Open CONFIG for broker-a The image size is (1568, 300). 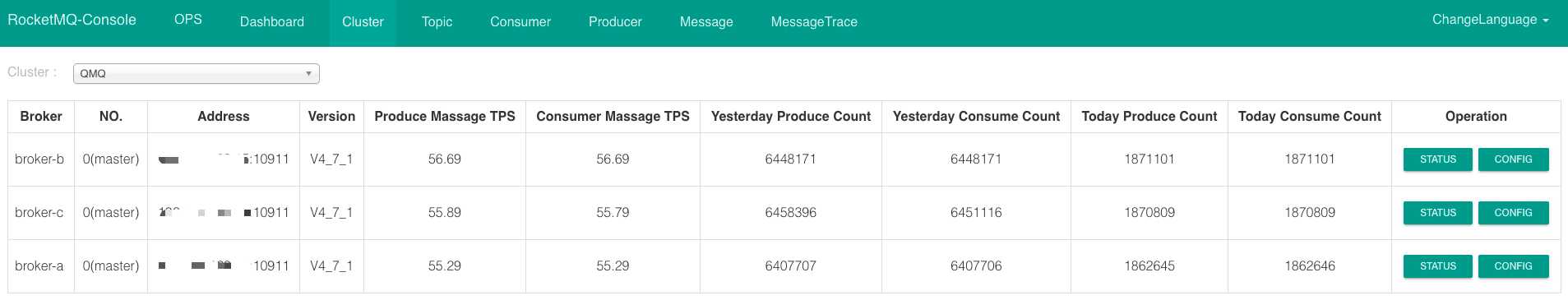tap(1513, 266)
